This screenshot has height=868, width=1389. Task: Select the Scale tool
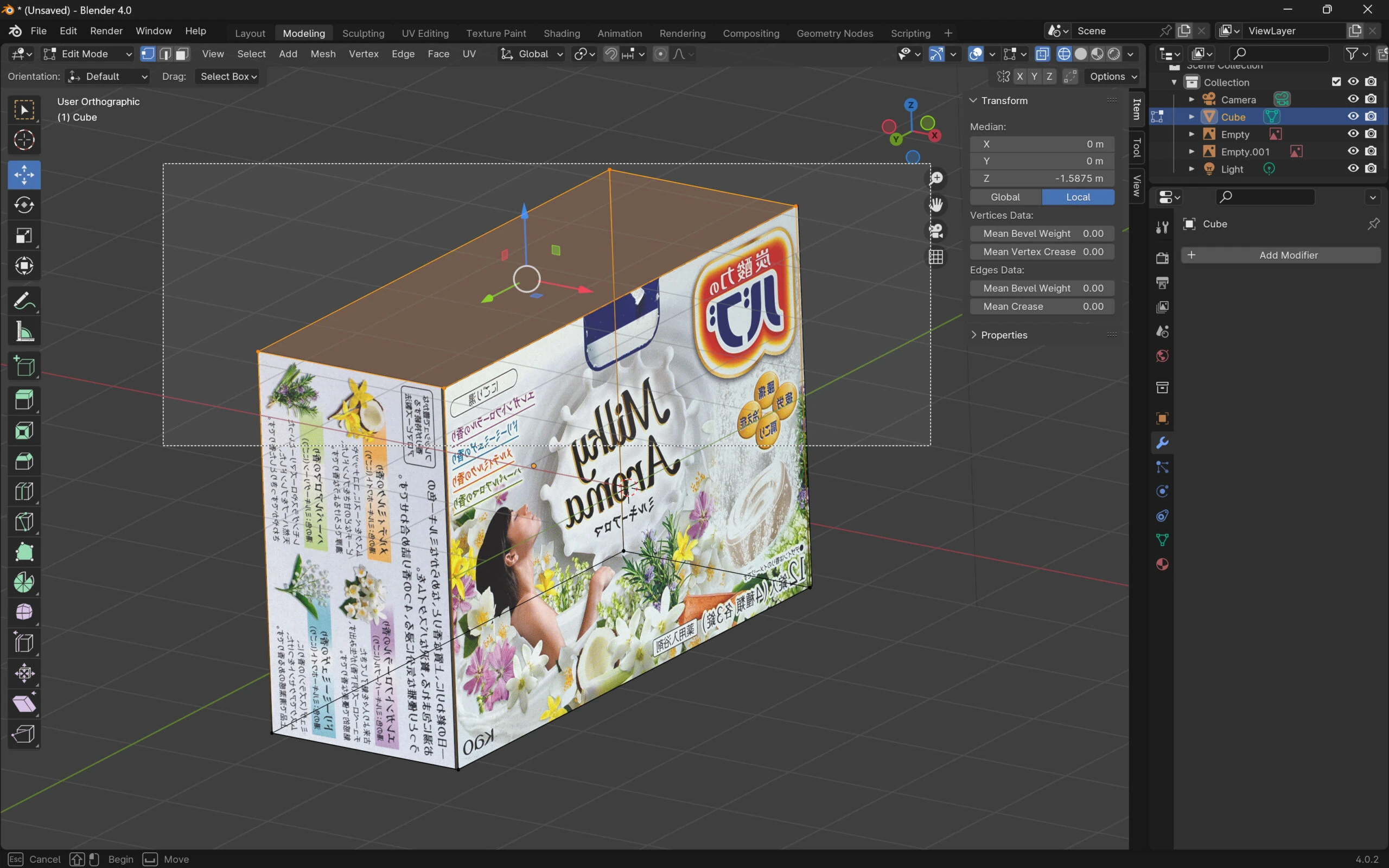[x=24, y=235]
